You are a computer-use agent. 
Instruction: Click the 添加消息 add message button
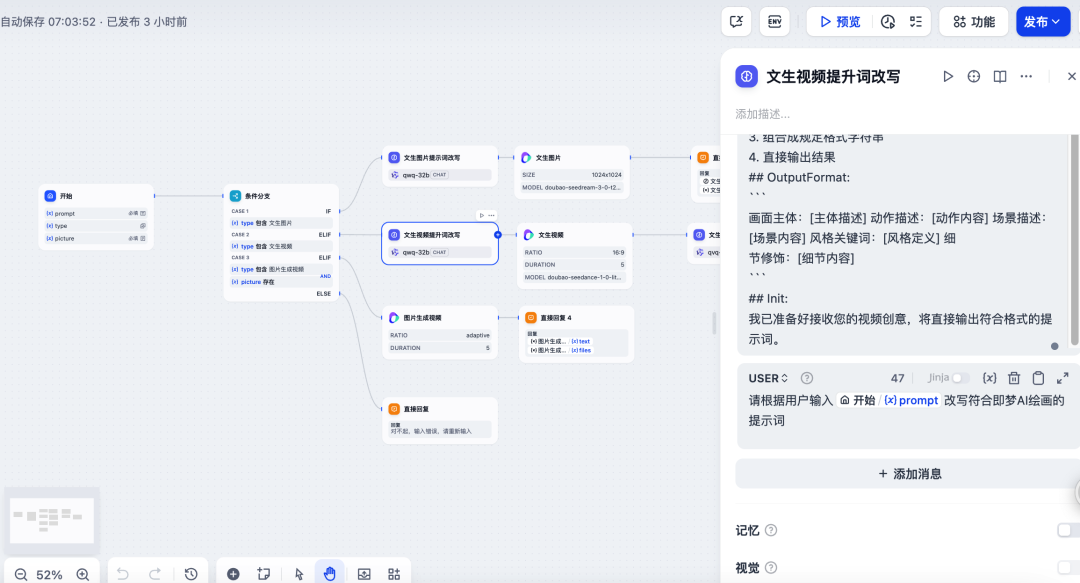point(909,474)
